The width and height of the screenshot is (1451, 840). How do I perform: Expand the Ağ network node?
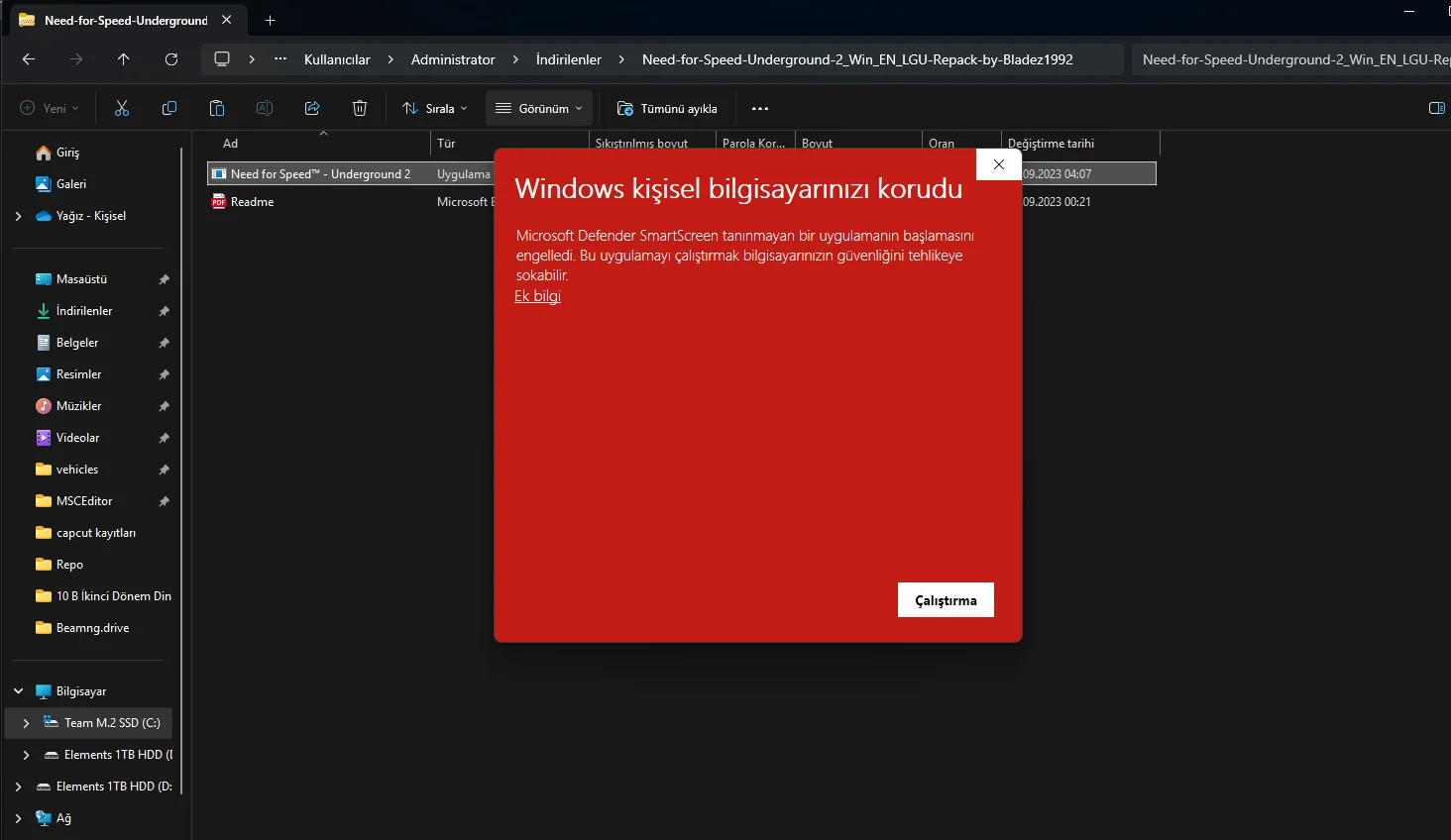coord(18,818)
